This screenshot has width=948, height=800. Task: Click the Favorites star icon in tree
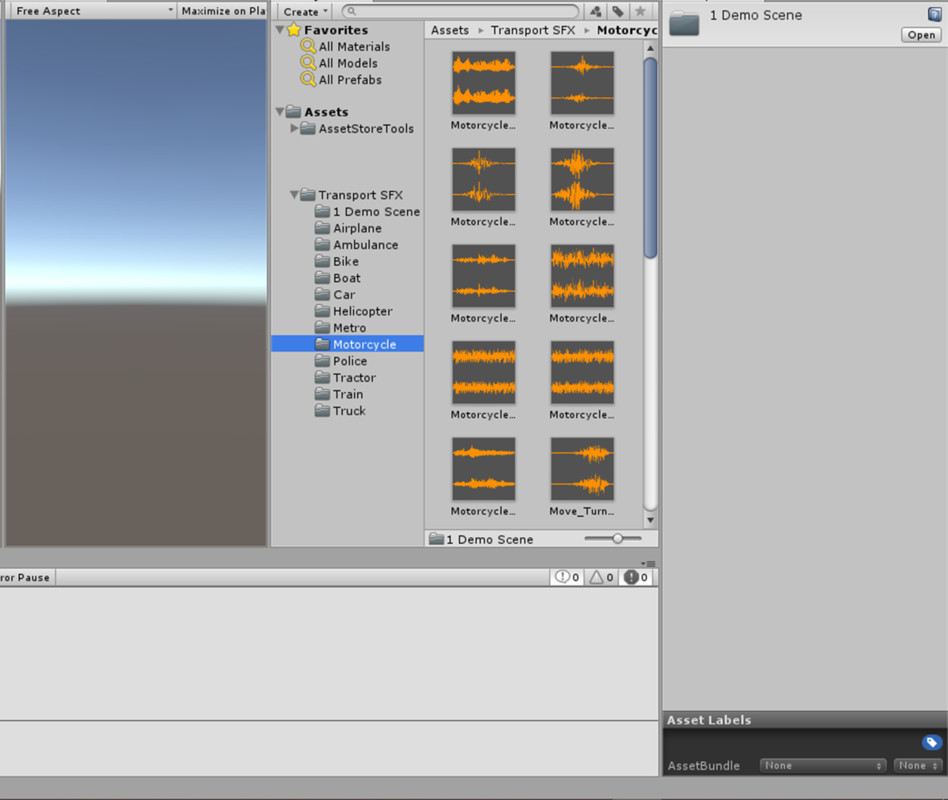294,30
